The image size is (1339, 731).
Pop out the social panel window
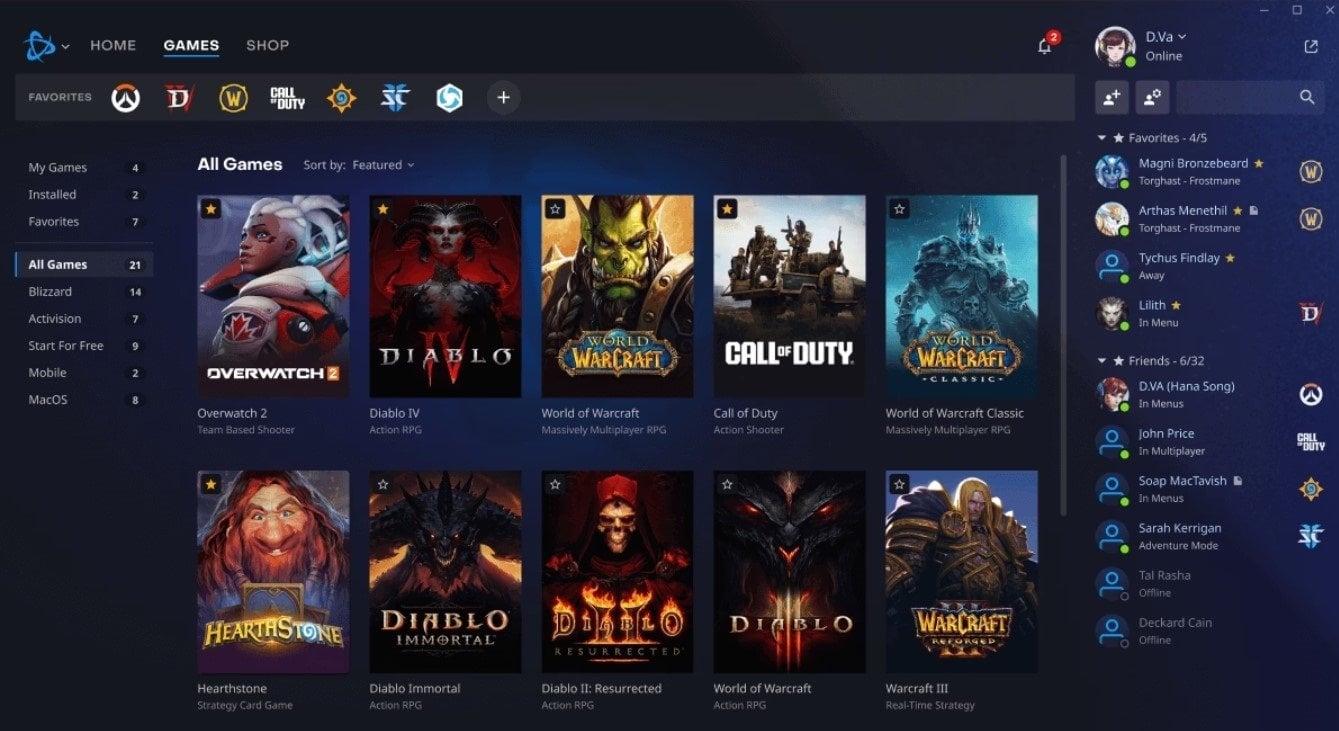[x=1311, y=46]
